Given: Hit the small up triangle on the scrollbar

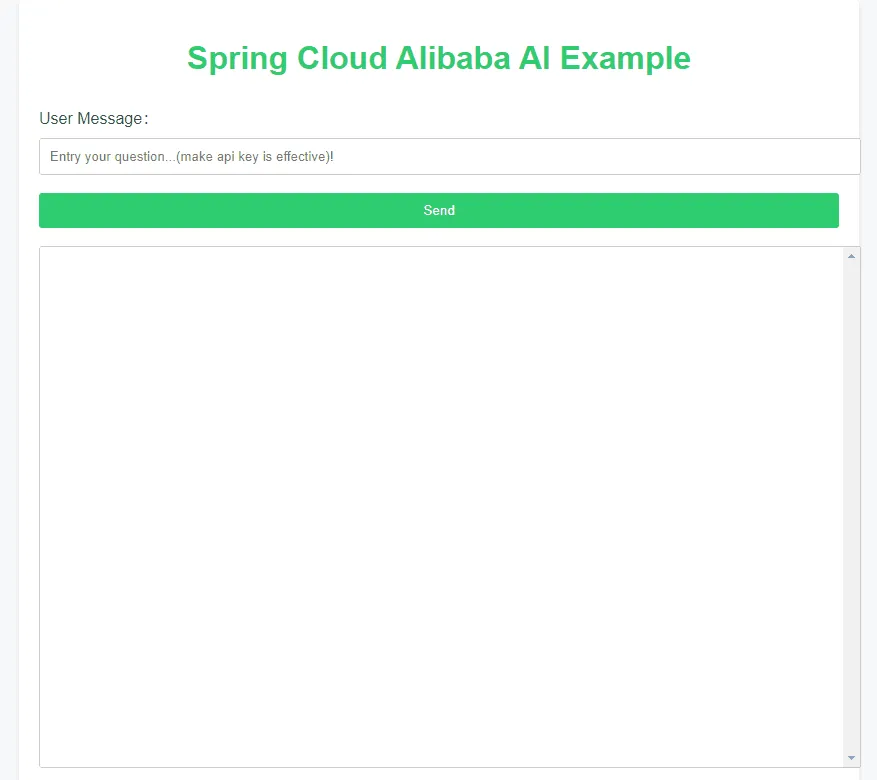Looking at the screenshot, I should pos(851,257).
